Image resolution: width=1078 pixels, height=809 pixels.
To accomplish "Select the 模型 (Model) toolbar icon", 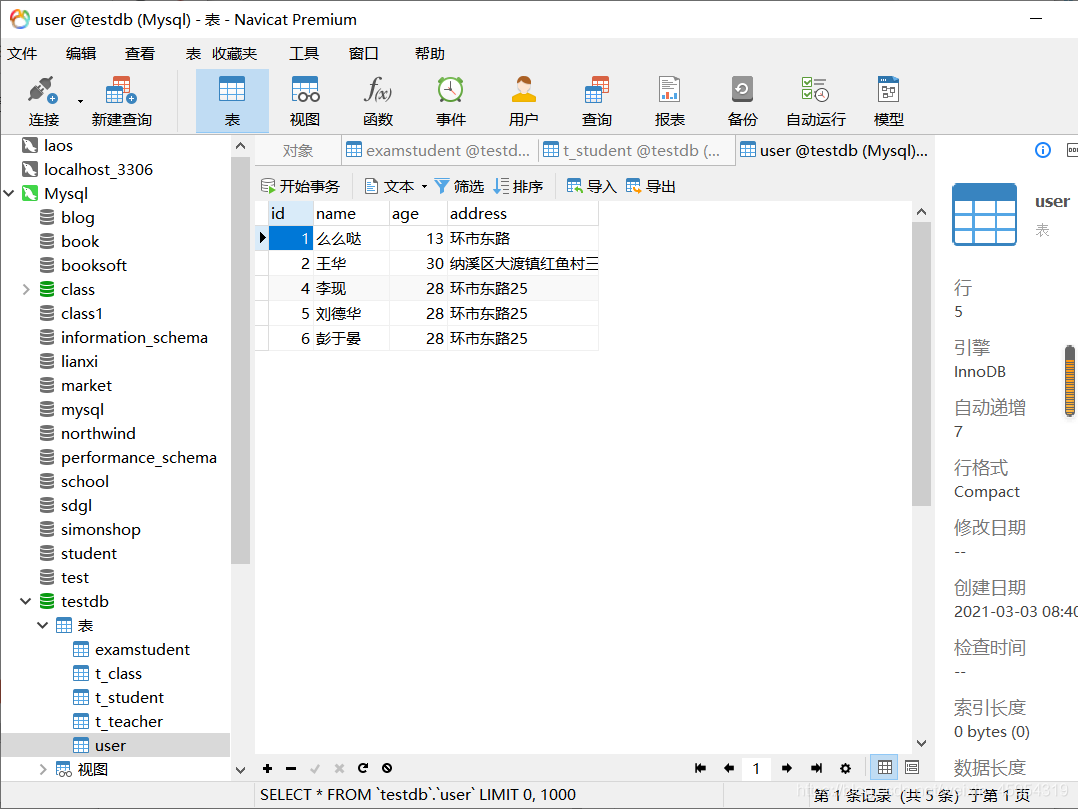I will [x=888, y=100].
